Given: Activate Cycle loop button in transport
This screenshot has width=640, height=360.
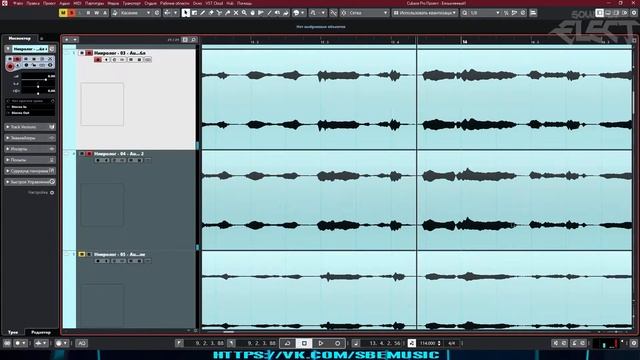Looking at the screenshot, I should [287, 343].
